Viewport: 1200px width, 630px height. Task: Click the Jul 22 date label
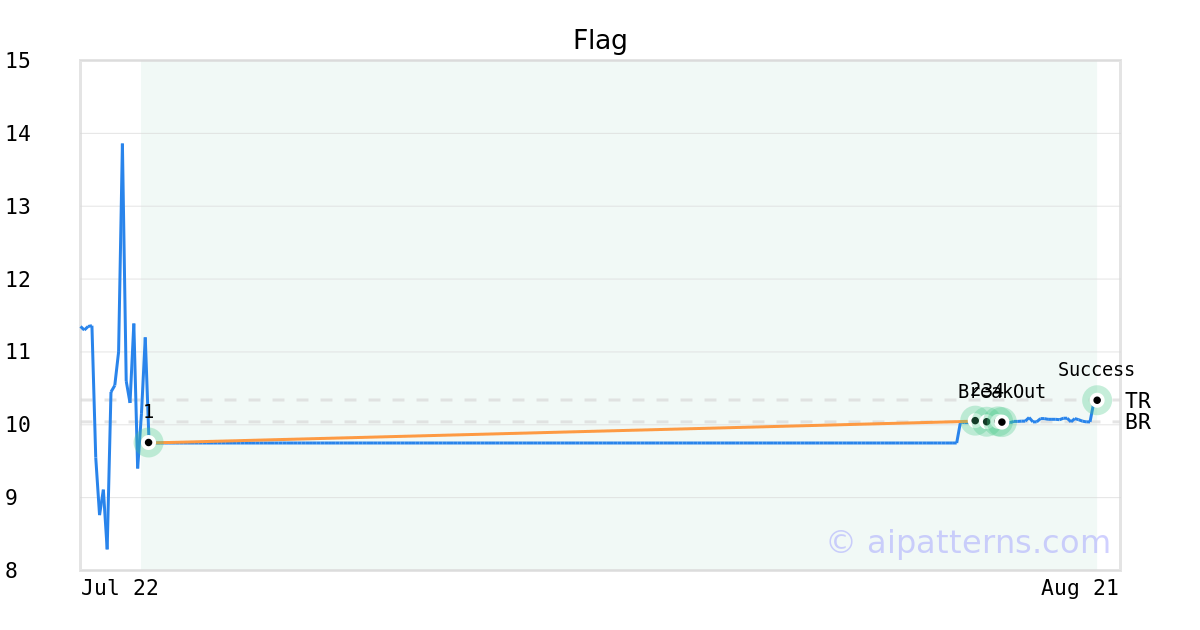[120, 588]
